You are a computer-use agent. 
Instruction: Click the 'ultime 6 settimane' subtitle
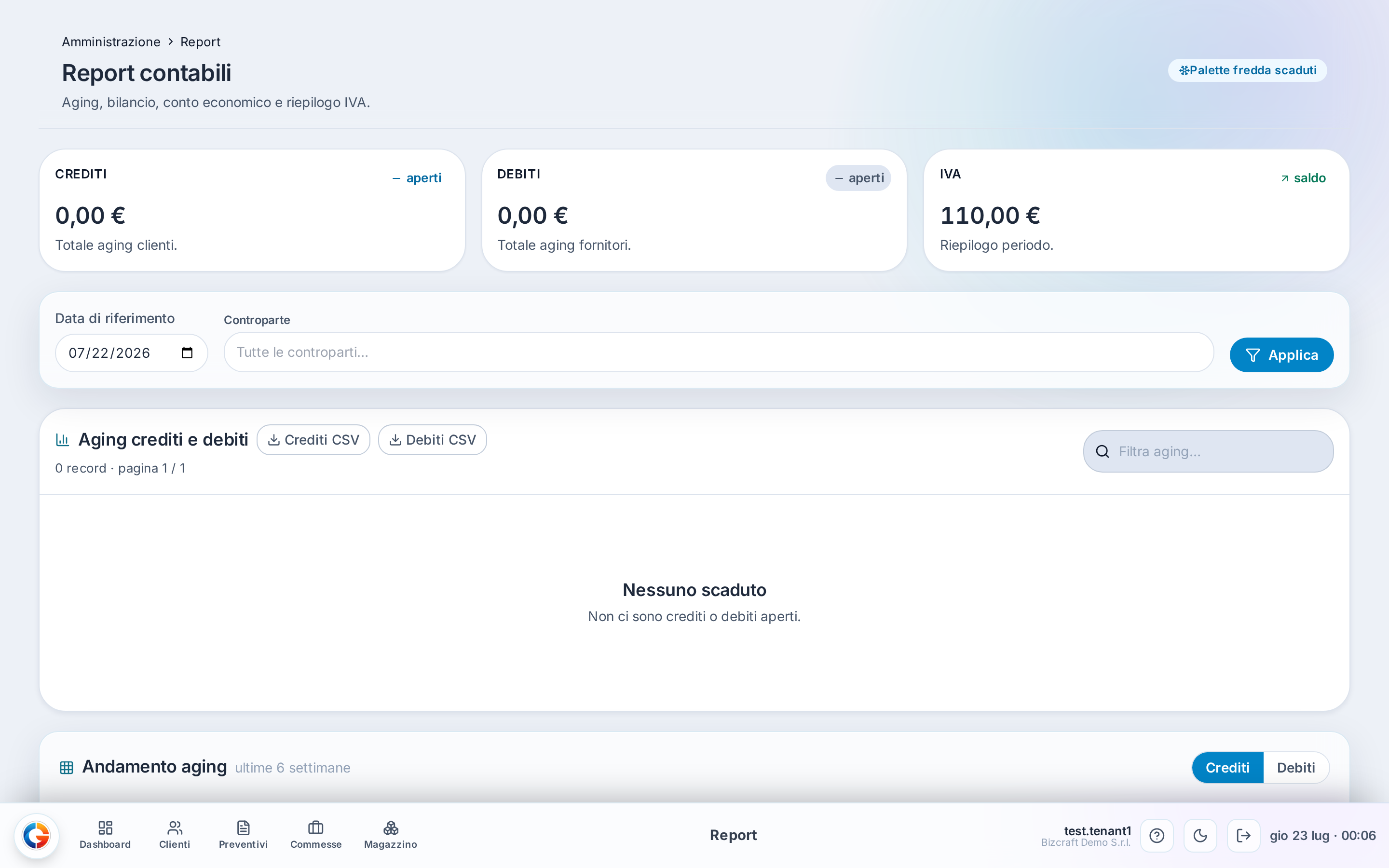pyautogui.click(x=293, y=768)
